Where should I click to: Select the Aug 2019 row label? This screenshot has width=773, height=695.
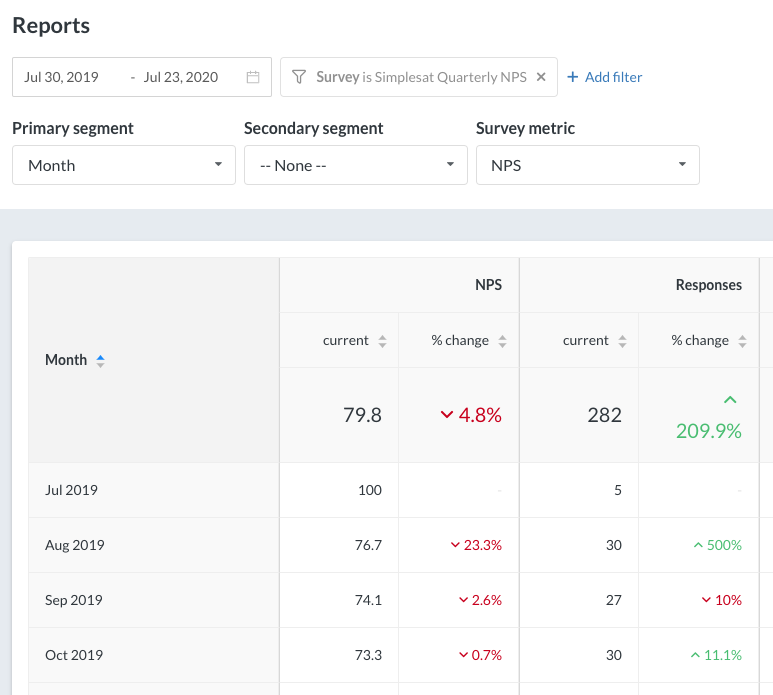coord(75,545)
